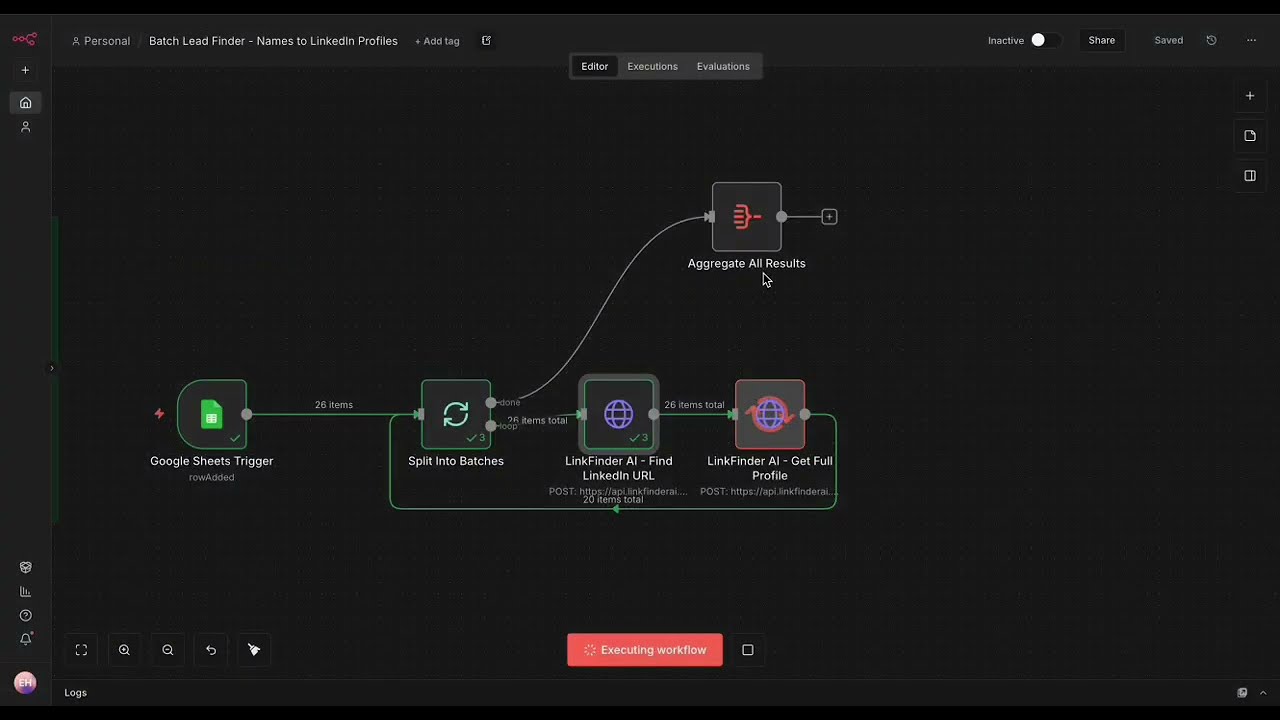Open the Insights chart icon in the sidebar
This screenshot has width=1280, height=720.
point(25,591)
